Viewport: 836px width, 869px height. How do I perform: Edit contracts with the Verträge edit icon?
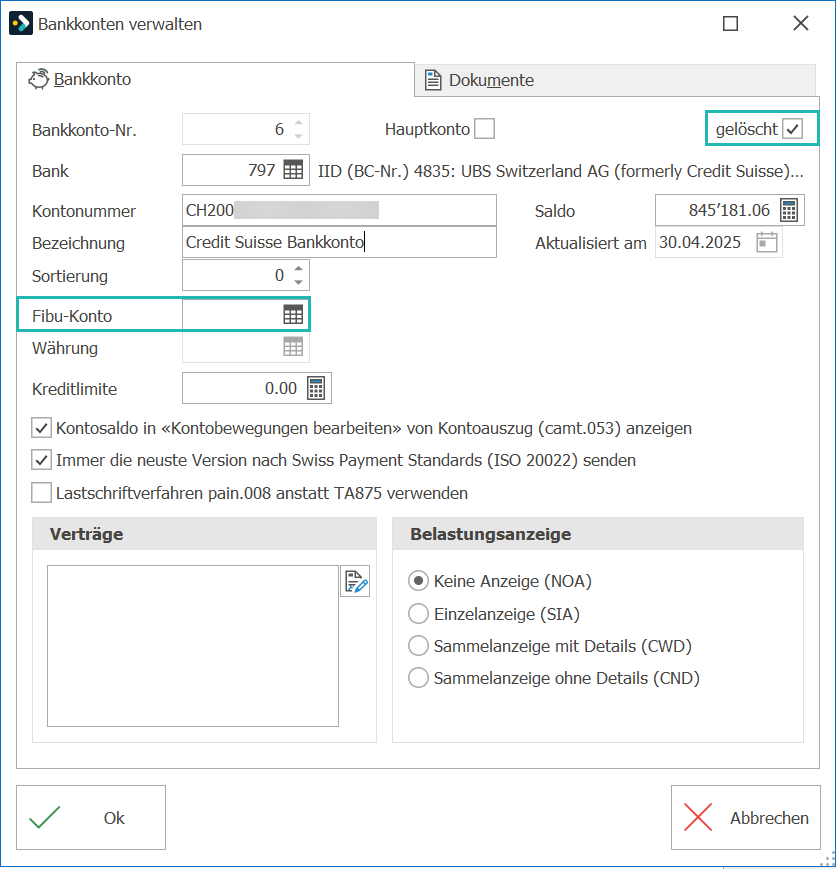(x=355, y=581)
